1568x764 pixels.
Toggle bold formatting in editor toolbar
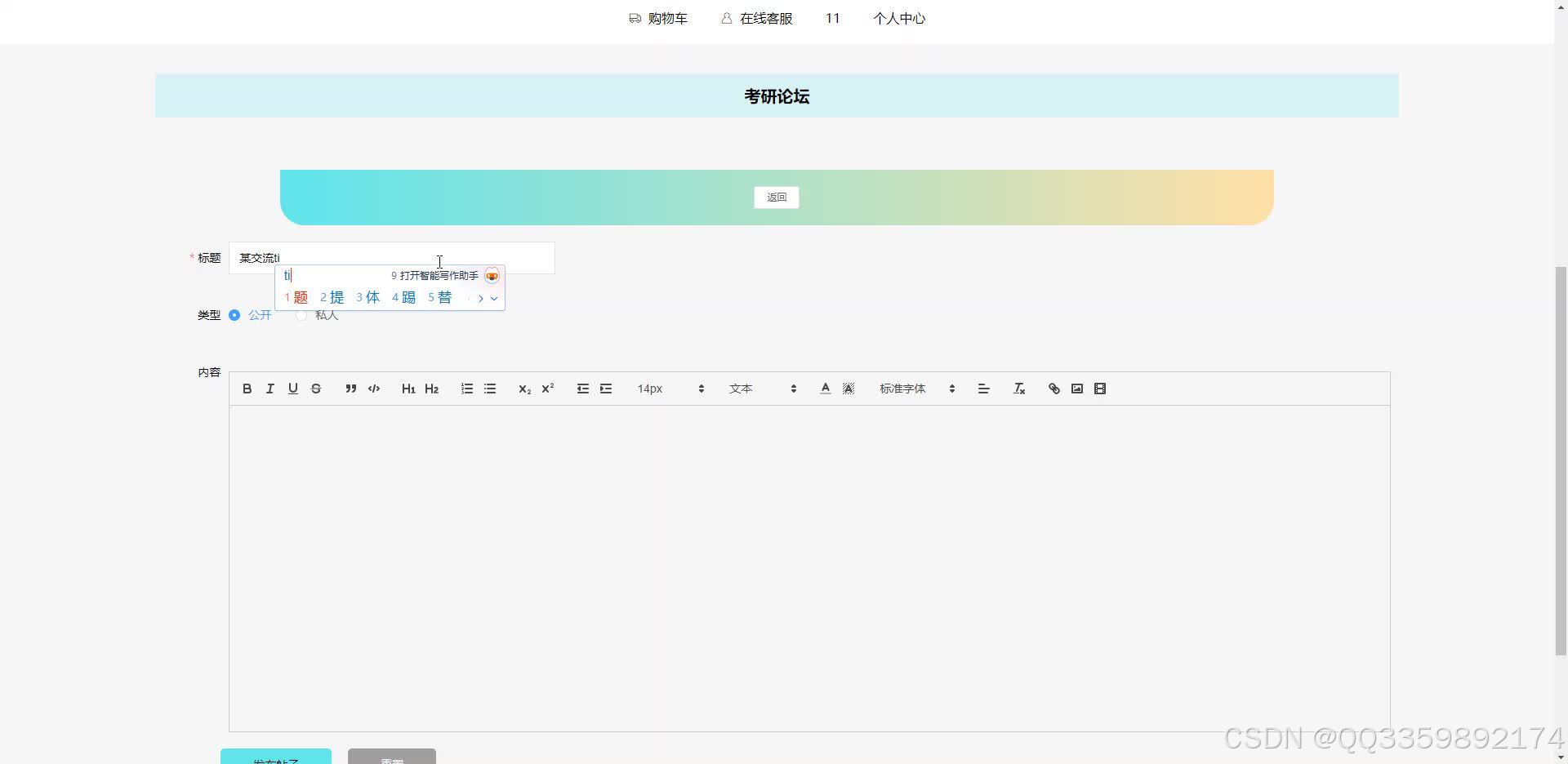(247, 389)
